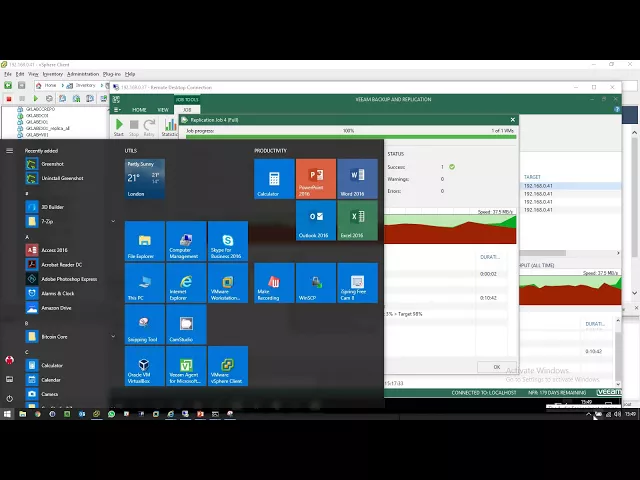The image size is (640, 480).
Task: Open the Make Recording tile
Action: 274,282
